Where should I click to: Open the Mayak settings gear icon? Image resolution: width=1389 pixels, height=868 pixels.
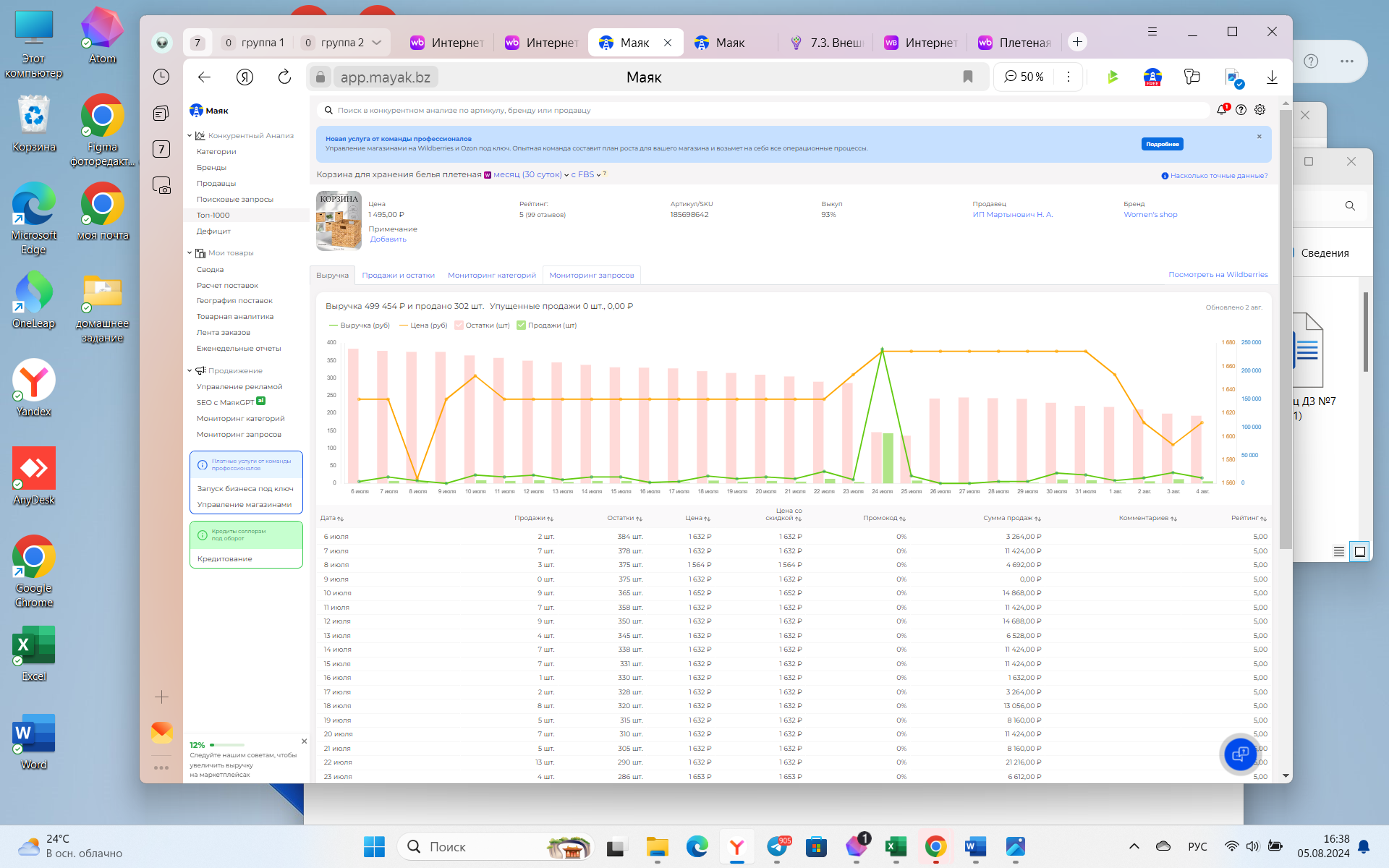[x=1260, y=110]
